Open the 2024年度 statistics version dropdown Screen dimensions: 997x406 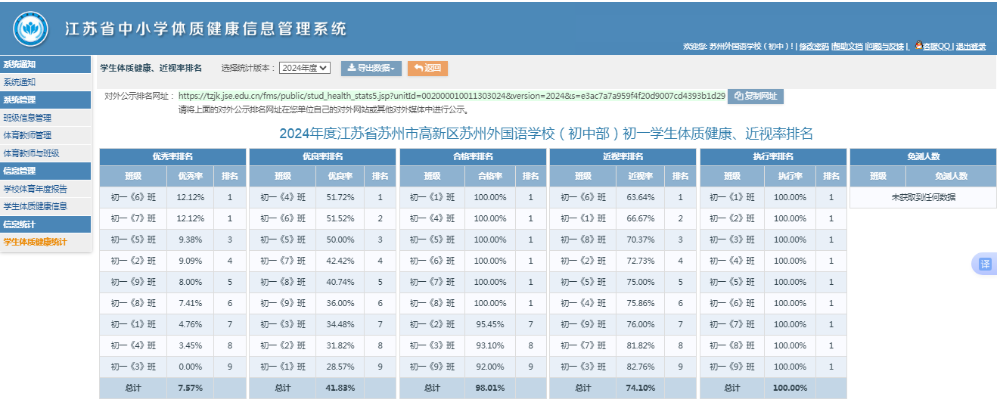tap(304, 68)
